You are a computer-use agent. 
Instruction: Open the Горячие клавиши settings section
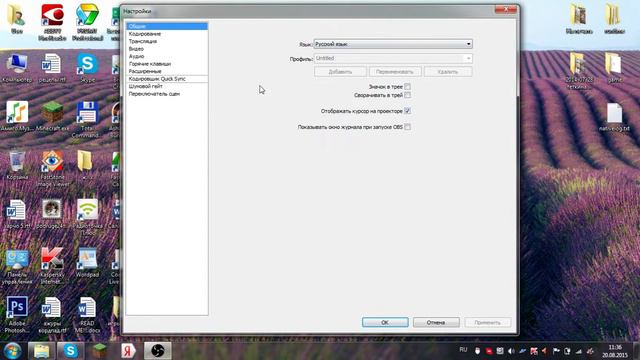[x=167, y=64]
